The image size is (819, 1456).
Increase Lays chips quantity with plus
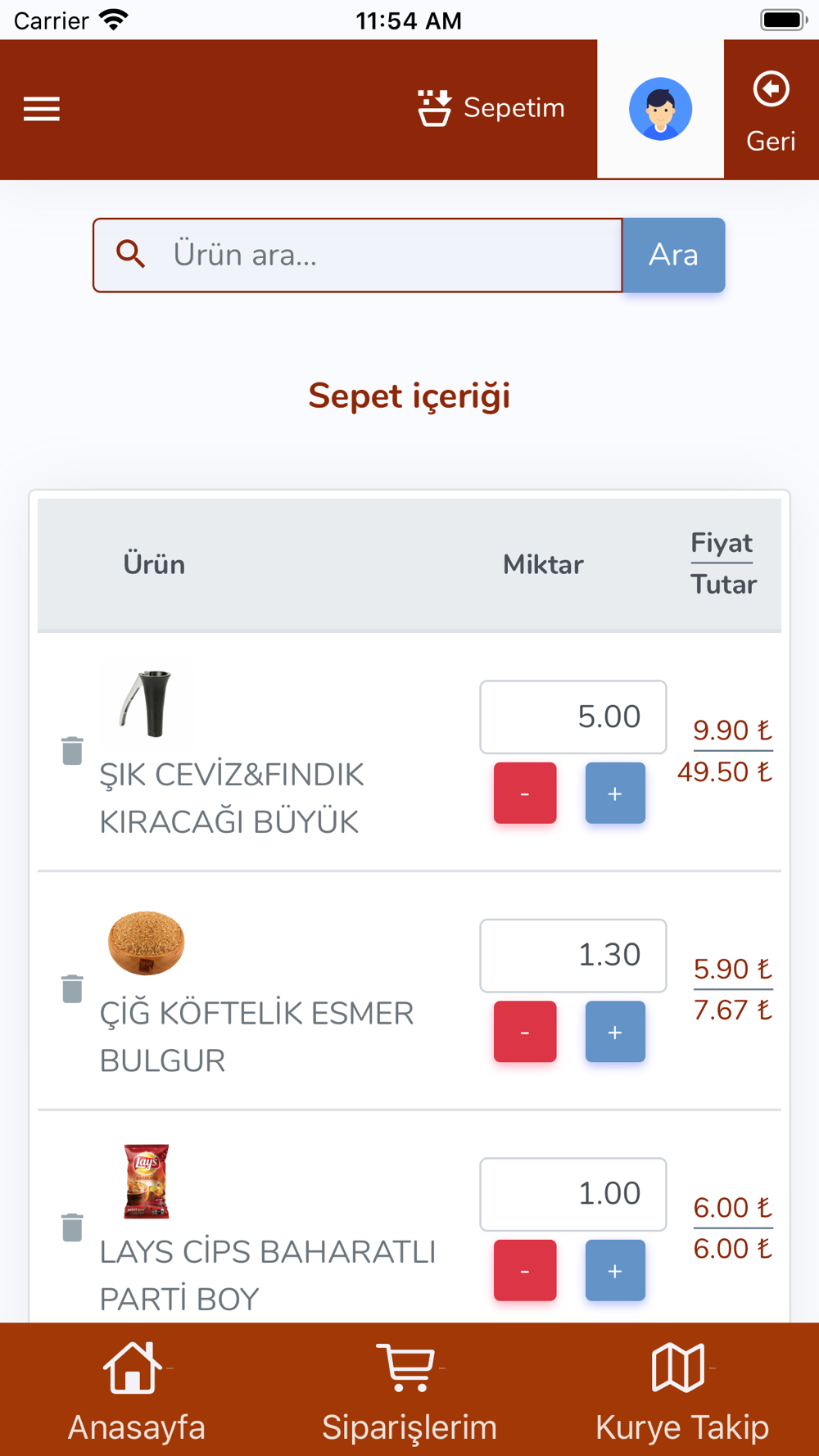click(615, 1270)
